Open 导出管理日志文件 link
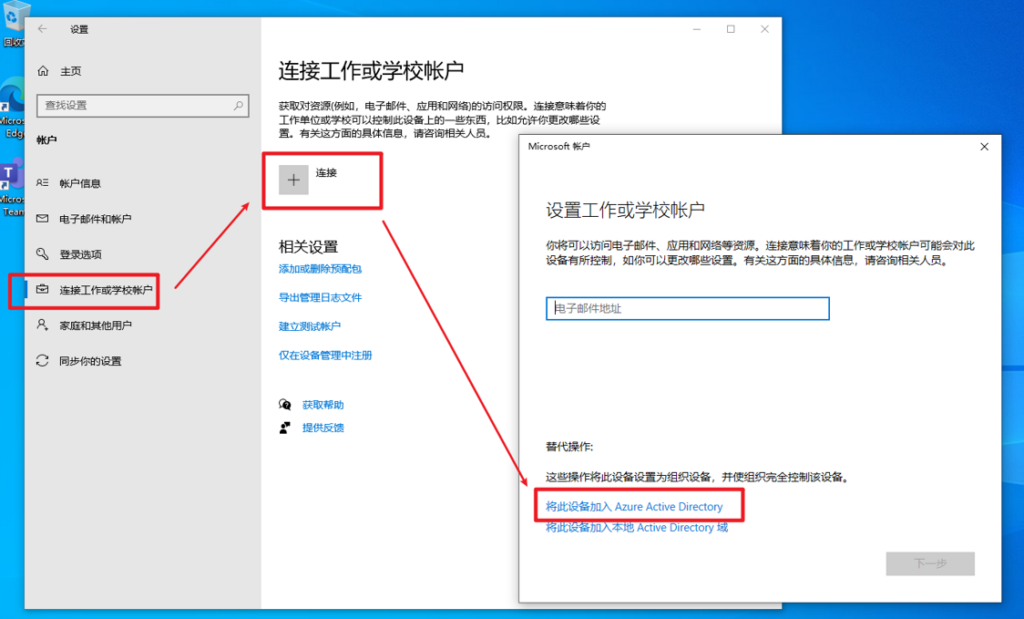The height and width of the screenshot is (619, 1024). pyautogui.click(x=320, y=298)
